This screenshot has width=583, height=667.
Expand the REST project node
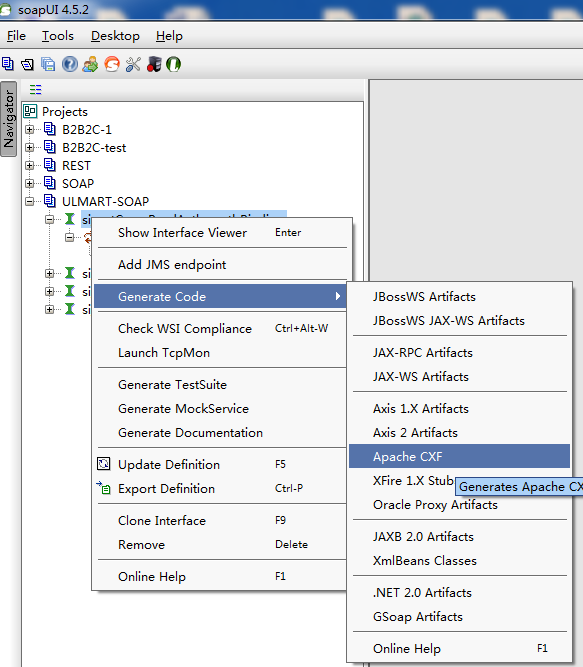pos(29,165)
